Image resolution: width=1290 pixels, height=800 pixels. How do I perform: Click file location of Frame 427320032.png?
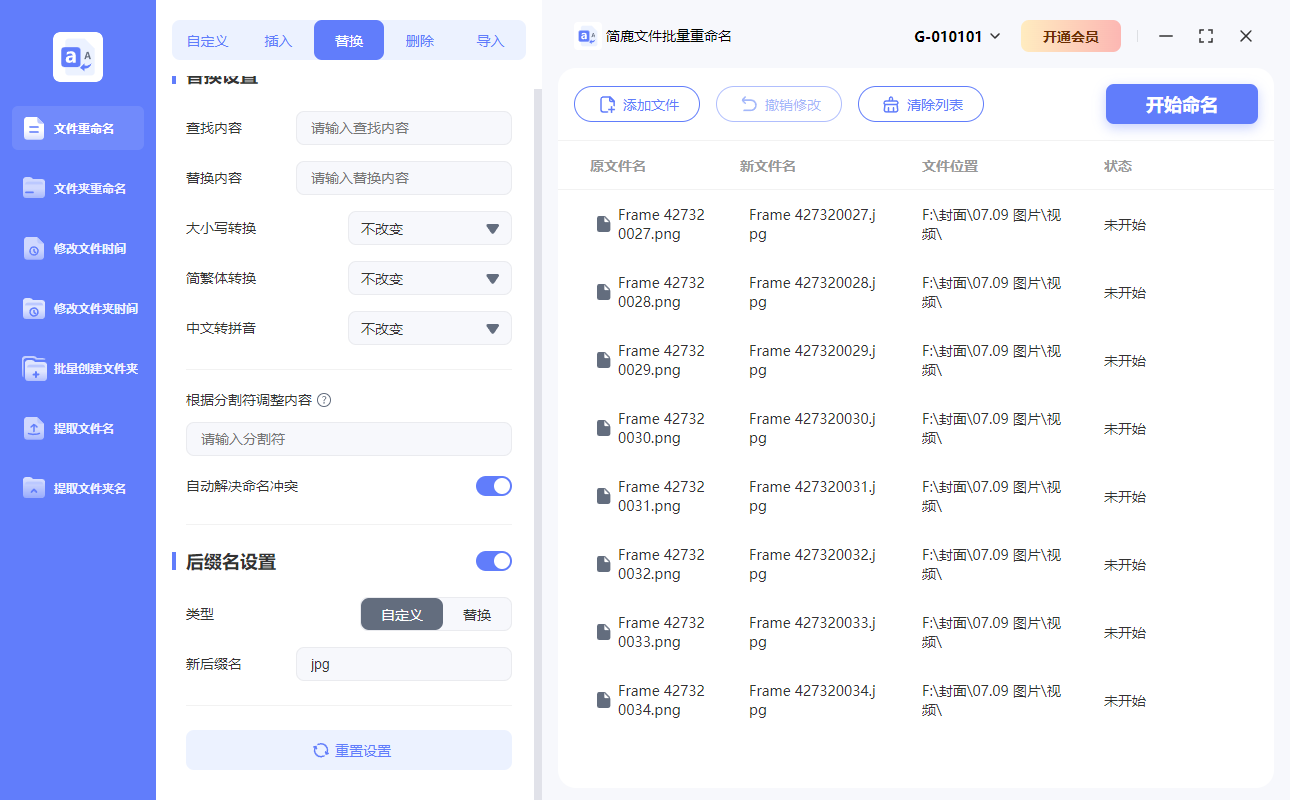coord(991,564)
